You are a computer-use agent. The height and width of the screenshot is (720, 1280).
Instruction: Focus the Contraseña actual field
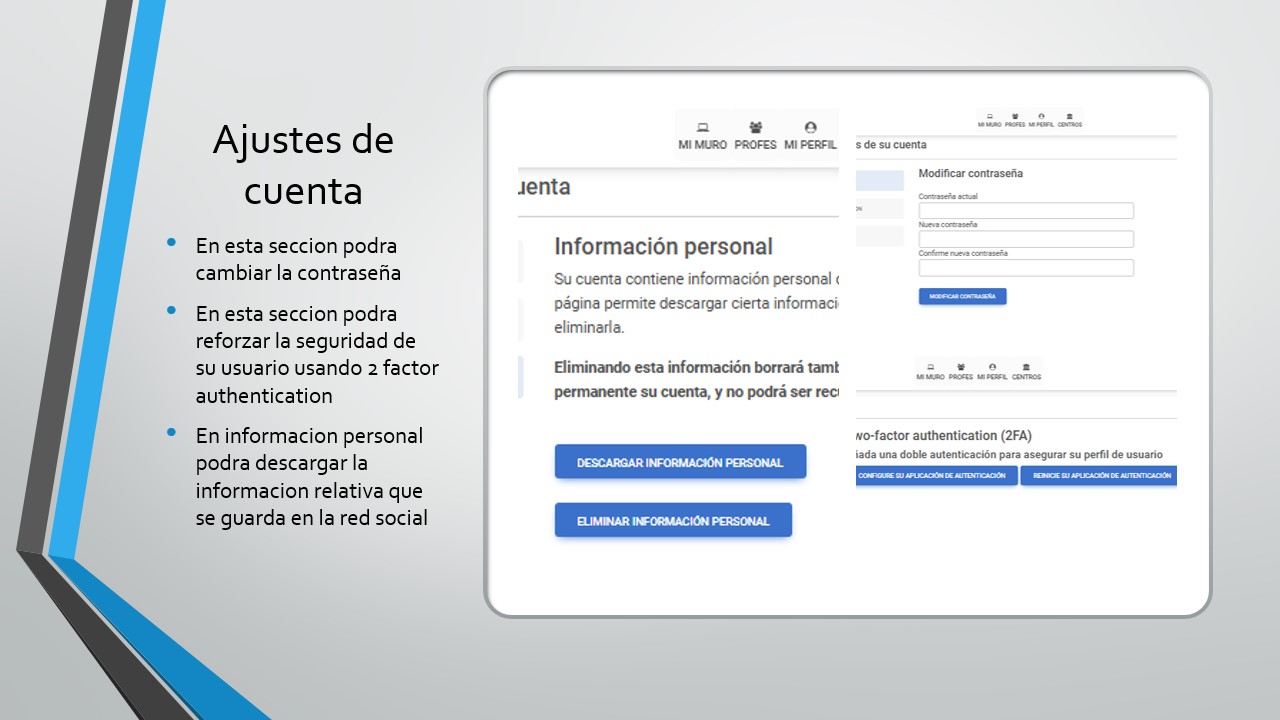point(1026,211)
